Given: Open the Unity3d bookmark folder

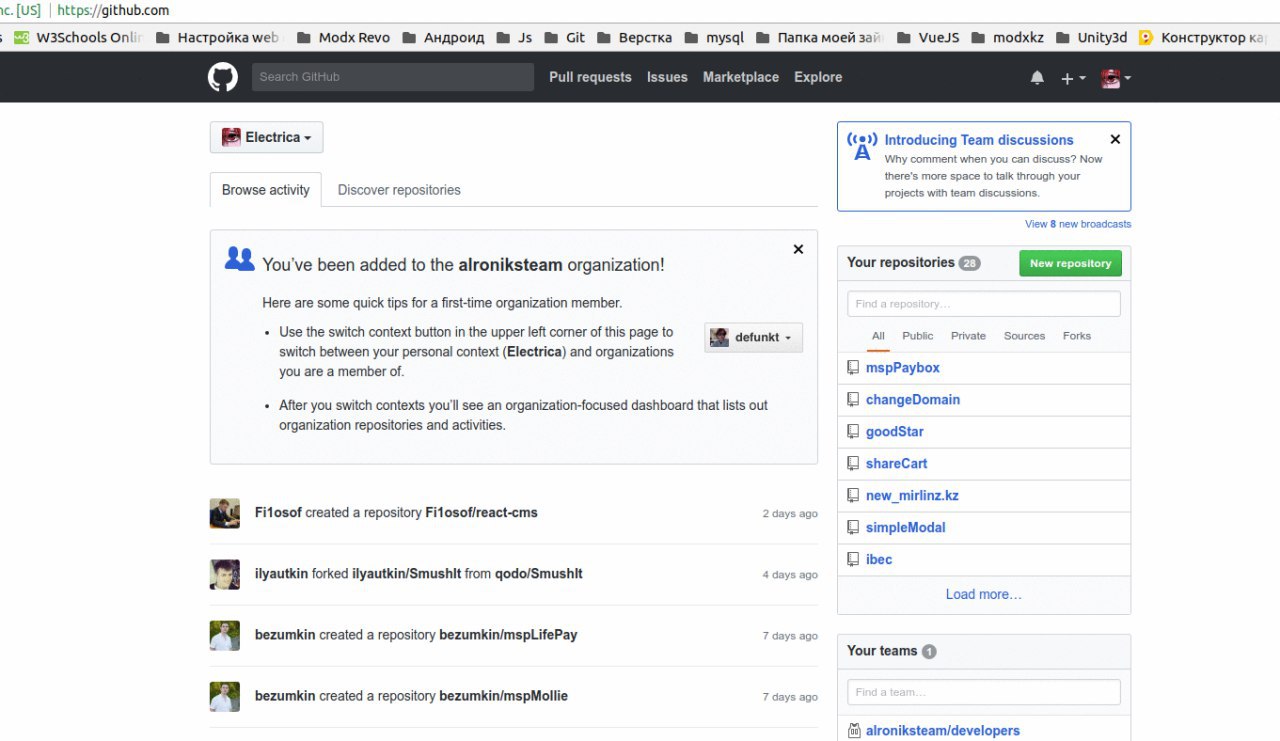Looking at the screenshot, I should click(x=1091, y=38).
